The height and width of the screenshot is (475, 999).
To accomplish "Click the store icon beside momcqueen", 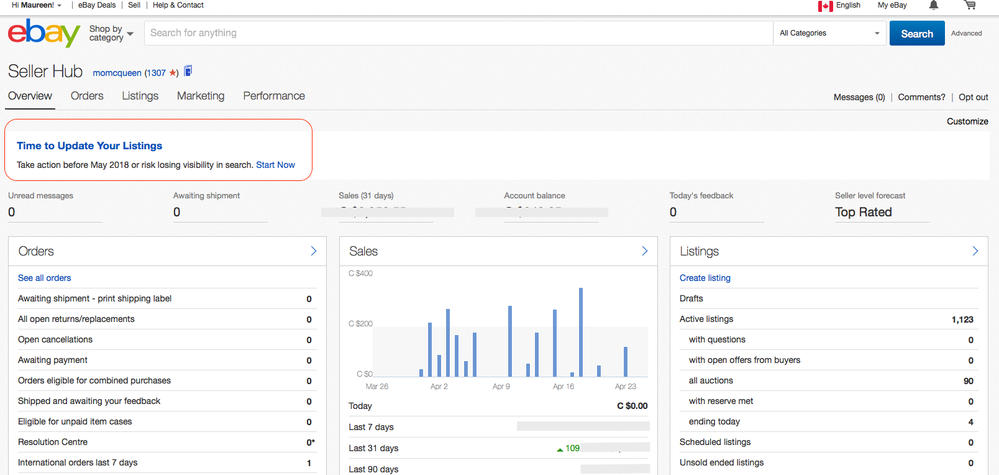I will (188, 72).
